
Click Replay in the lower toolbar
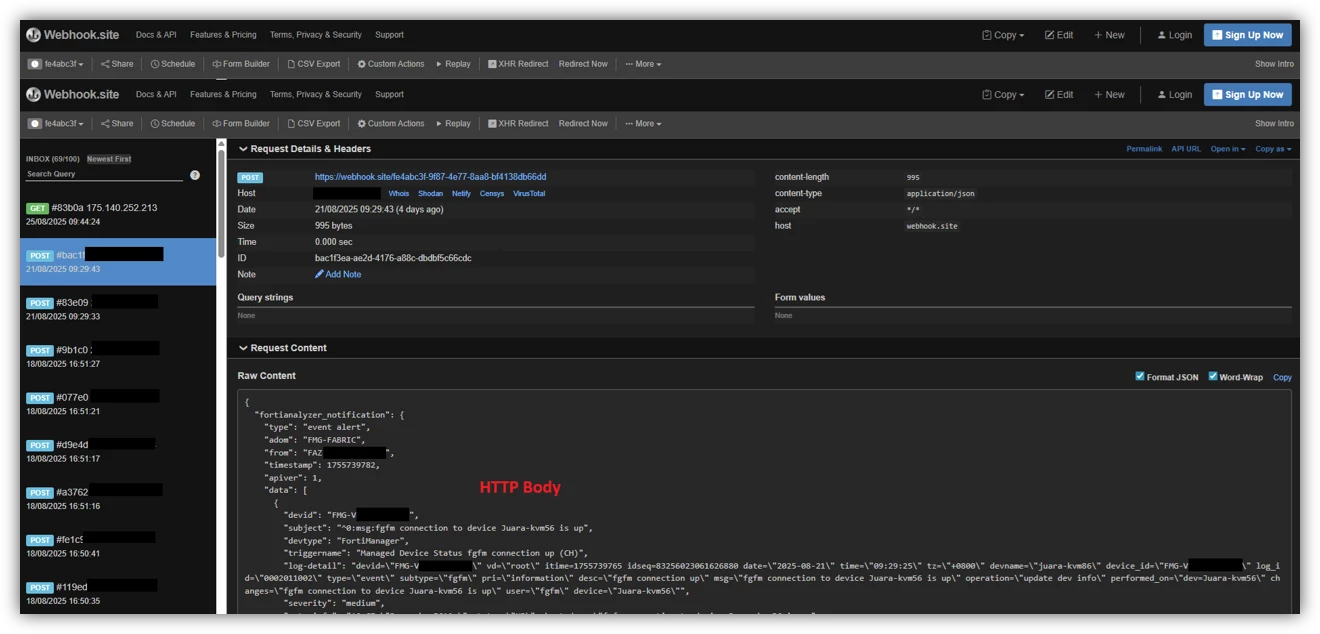453,124
